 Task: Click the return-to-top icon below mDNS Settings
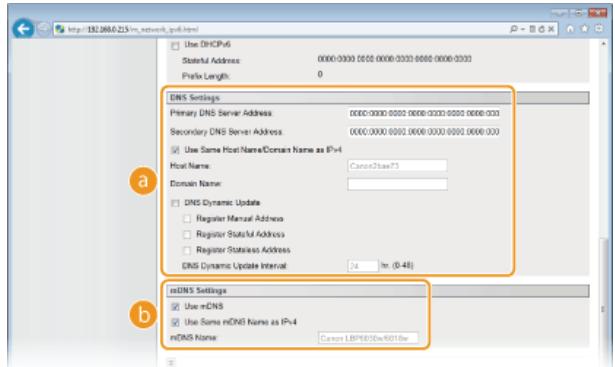pyautogui.click(x=171, y=362)
